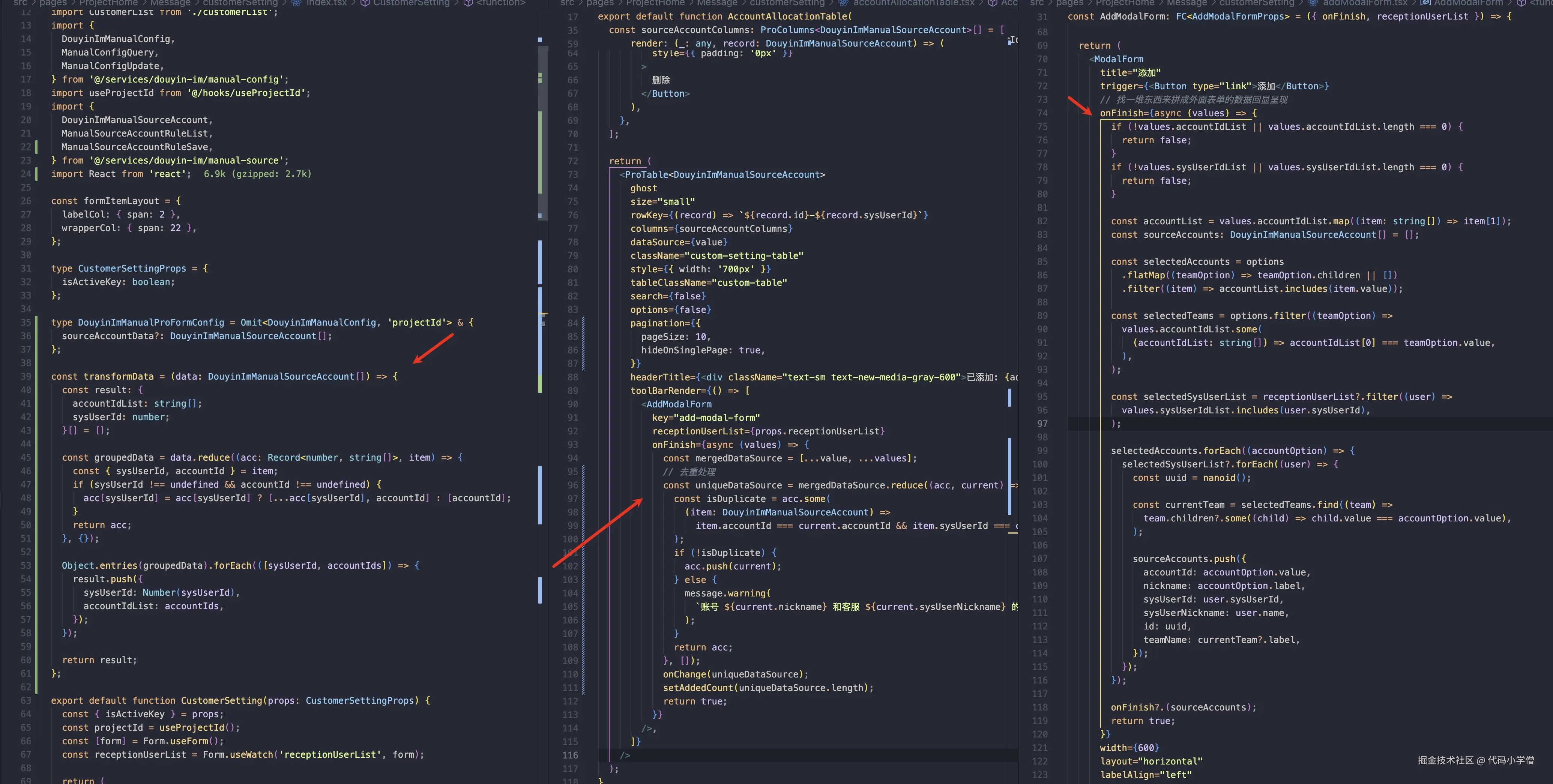
Task: Open the index.tsx breadcrumb dropdown
Action: [x=326, y=3]
